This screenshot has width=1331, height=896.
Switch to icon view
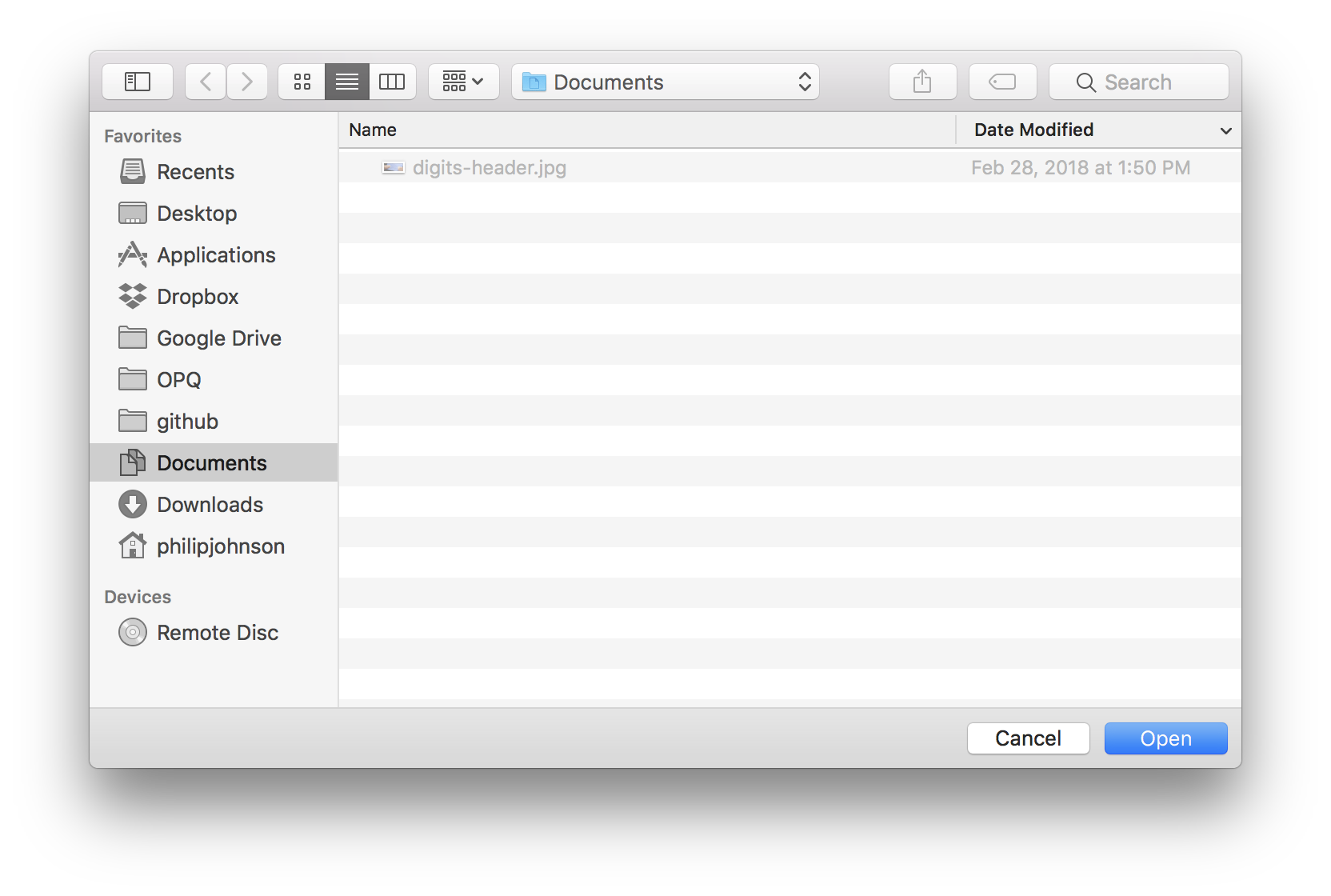[302, 82]
